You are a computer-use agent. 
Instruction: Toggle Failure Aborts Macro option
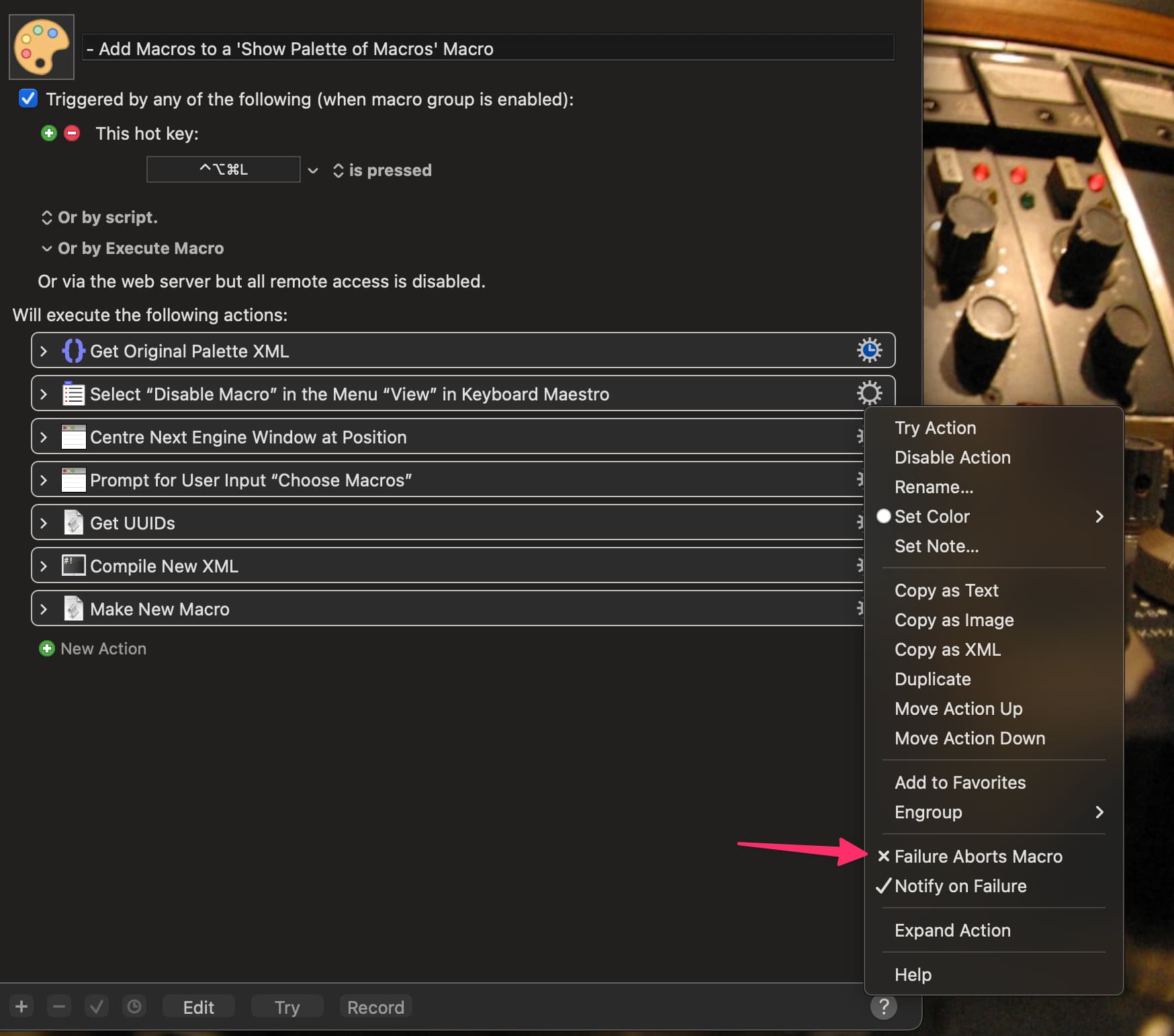click(978, 856)
